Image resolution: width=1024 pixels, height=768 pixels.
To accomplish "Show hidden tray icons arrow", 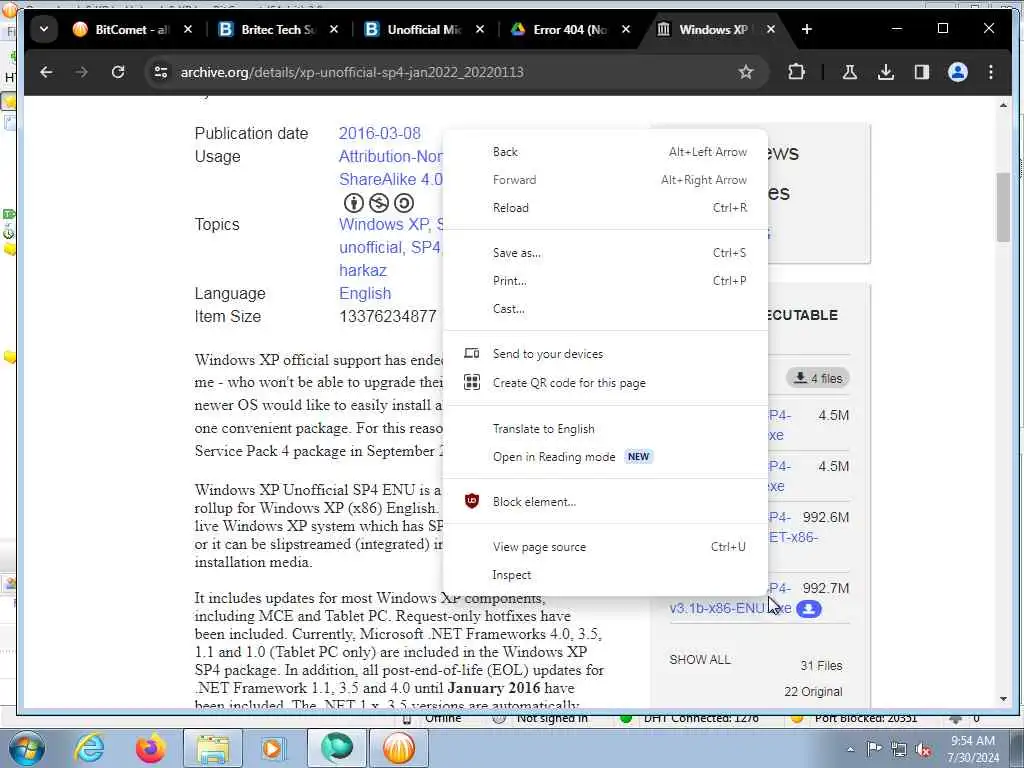I will click(850, 750).
